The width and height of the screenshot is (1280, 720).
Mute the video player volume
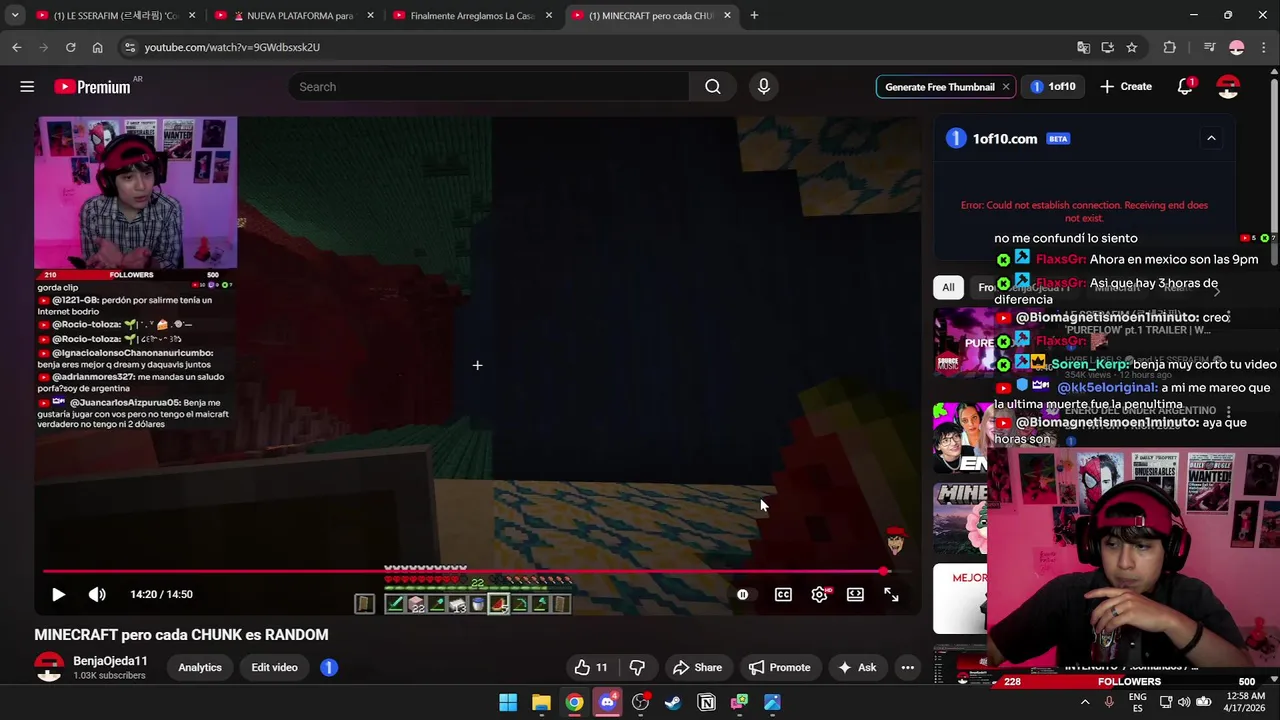pos(97,594)
